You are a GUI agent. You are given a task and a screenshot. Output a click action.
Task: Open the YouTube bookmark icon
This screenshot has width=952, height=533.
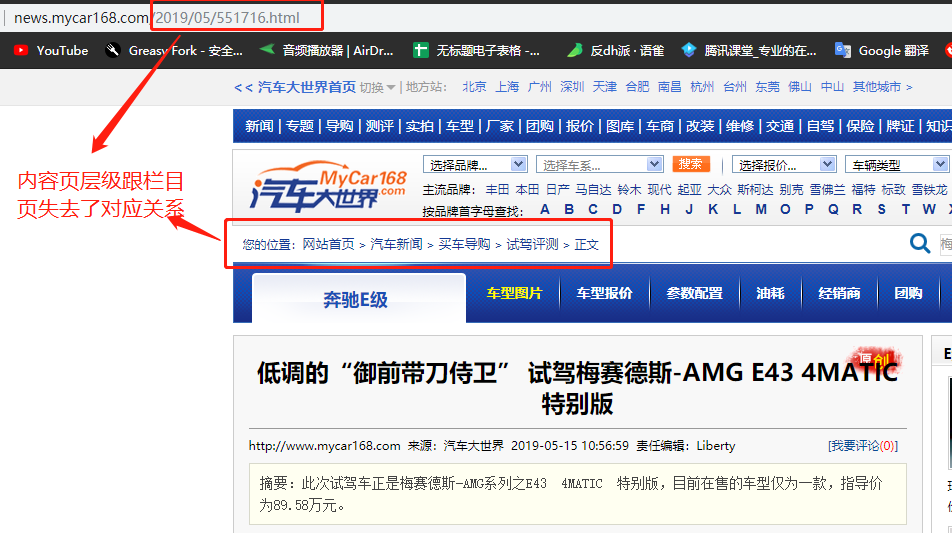point(21,50)
